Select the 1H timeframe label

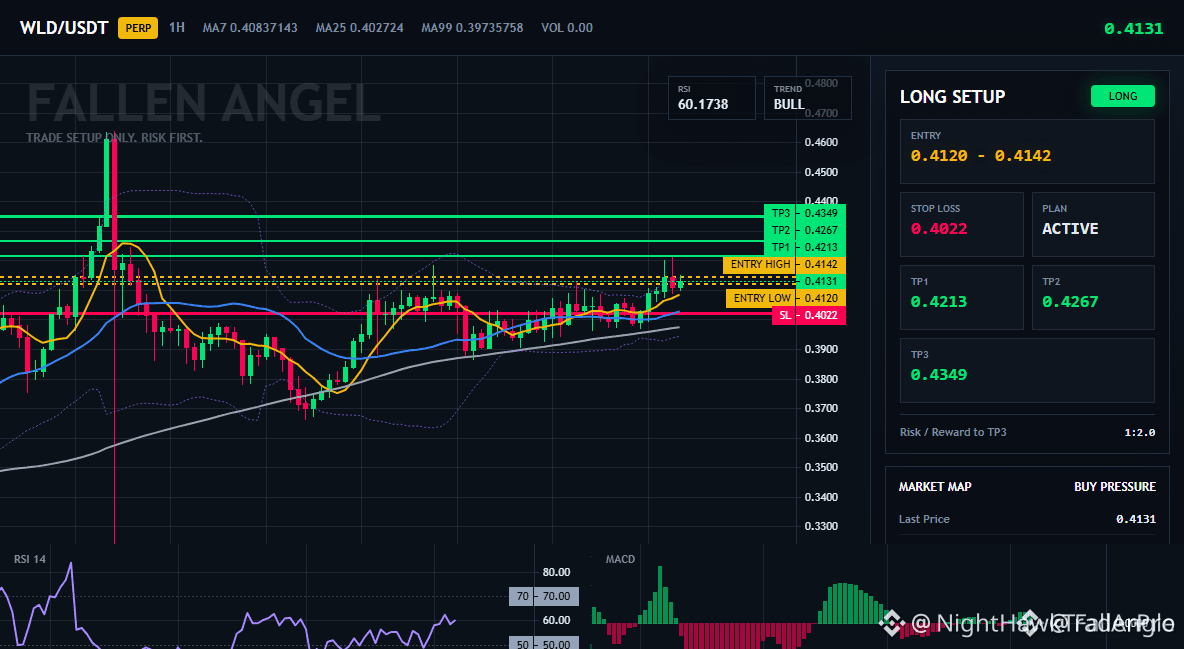tap(177, 28)
